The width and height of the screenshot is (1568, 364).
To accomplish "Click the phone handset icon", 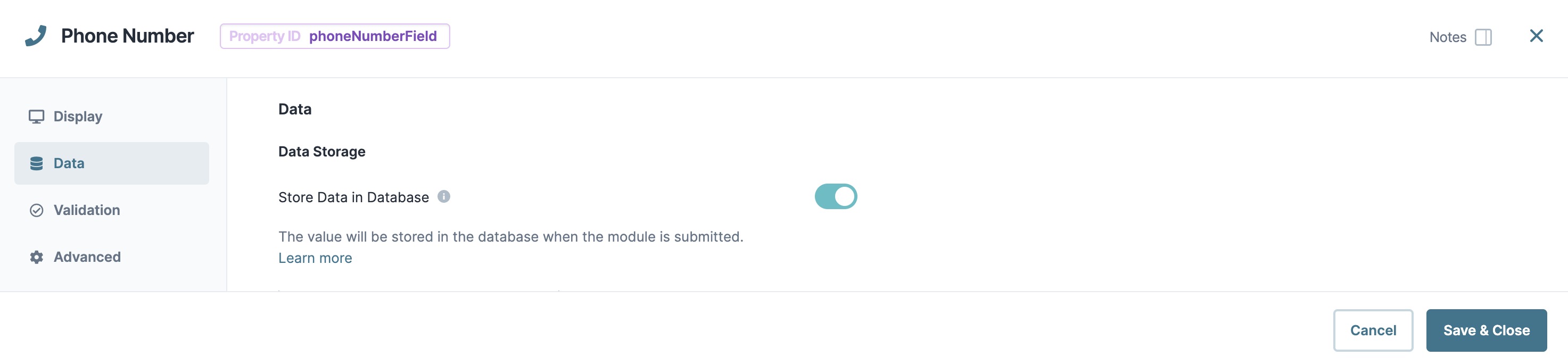I will [x=35, y=36].
